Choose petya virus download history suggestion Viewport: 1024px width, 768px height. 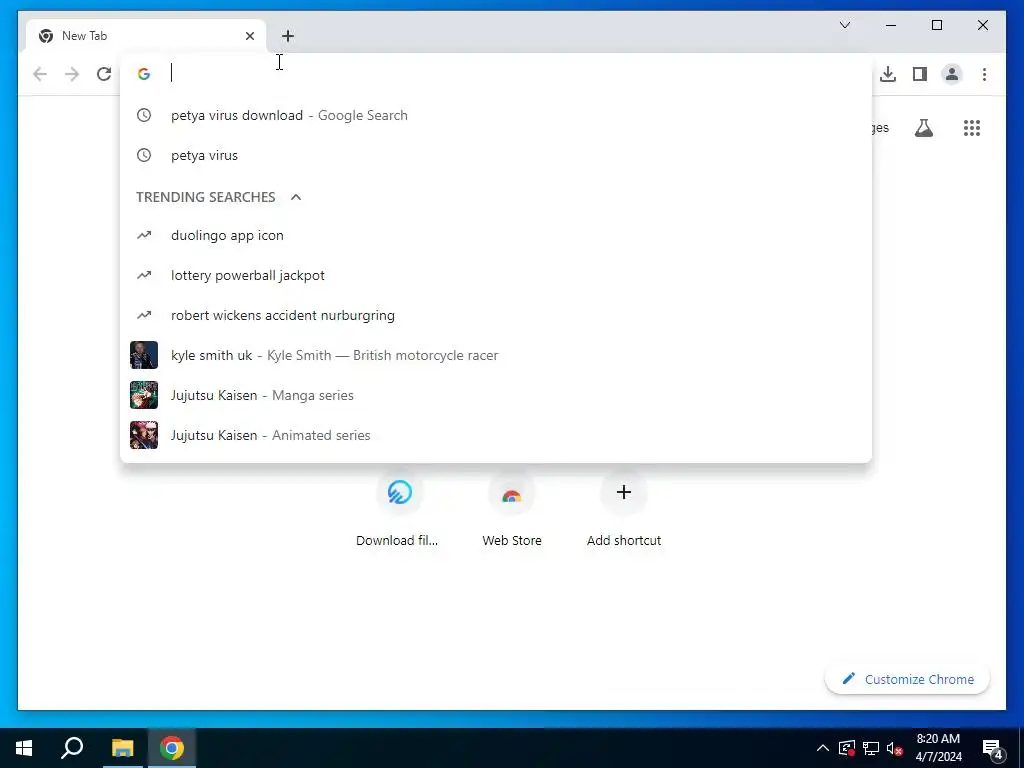pos(496,116)
